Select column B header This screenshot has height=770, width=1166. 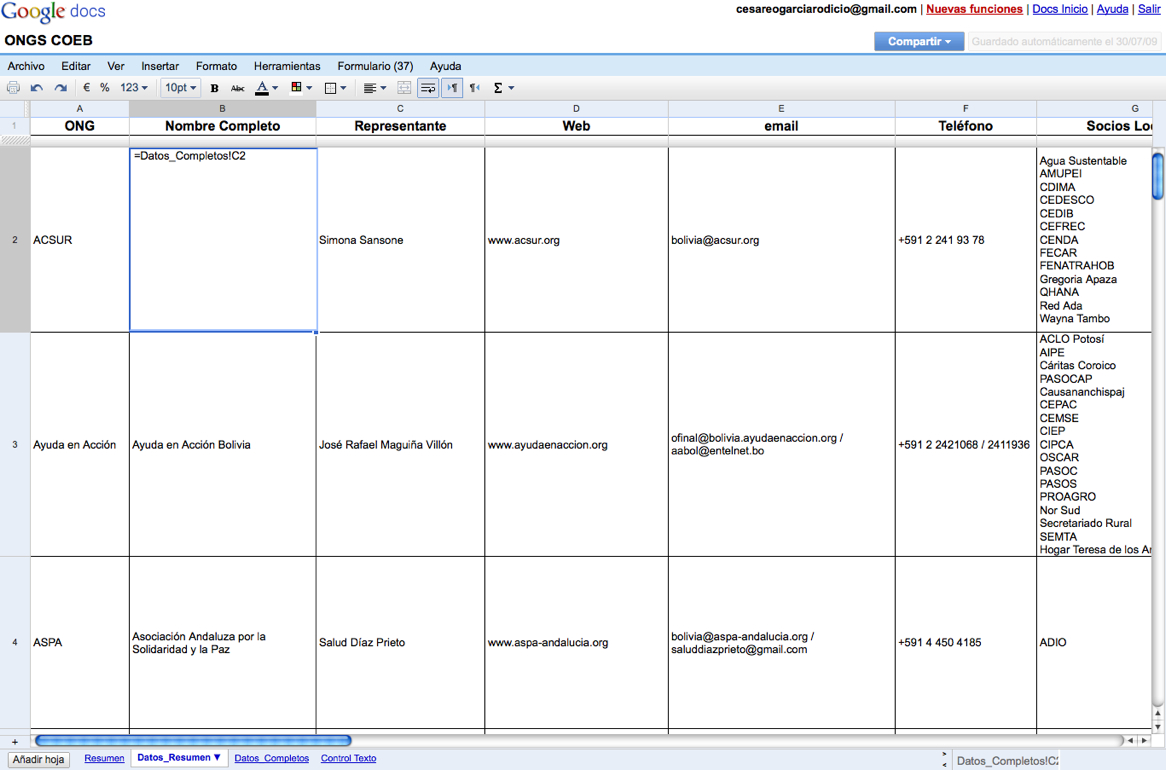222,109
